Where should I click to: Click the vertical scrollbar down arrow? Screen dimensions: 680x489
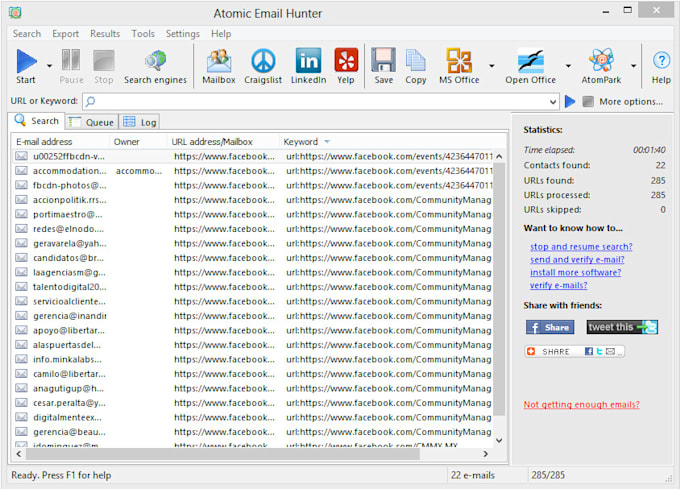pos(499,440)
